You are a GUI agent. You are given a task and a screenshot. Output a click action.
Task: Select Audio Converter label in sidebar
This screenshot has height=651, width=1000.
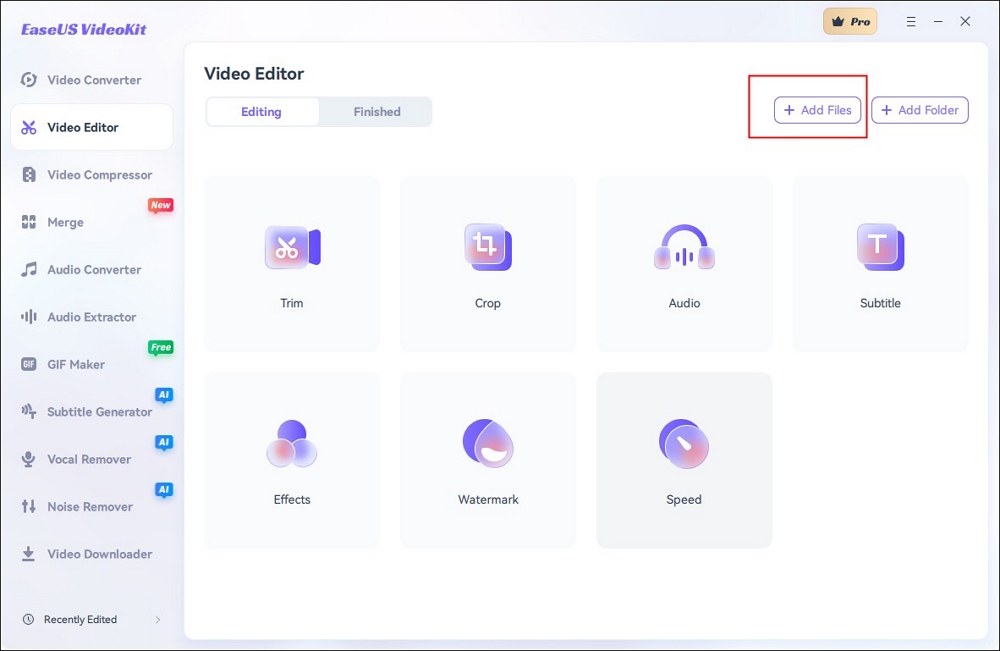(x=94, y=270)
